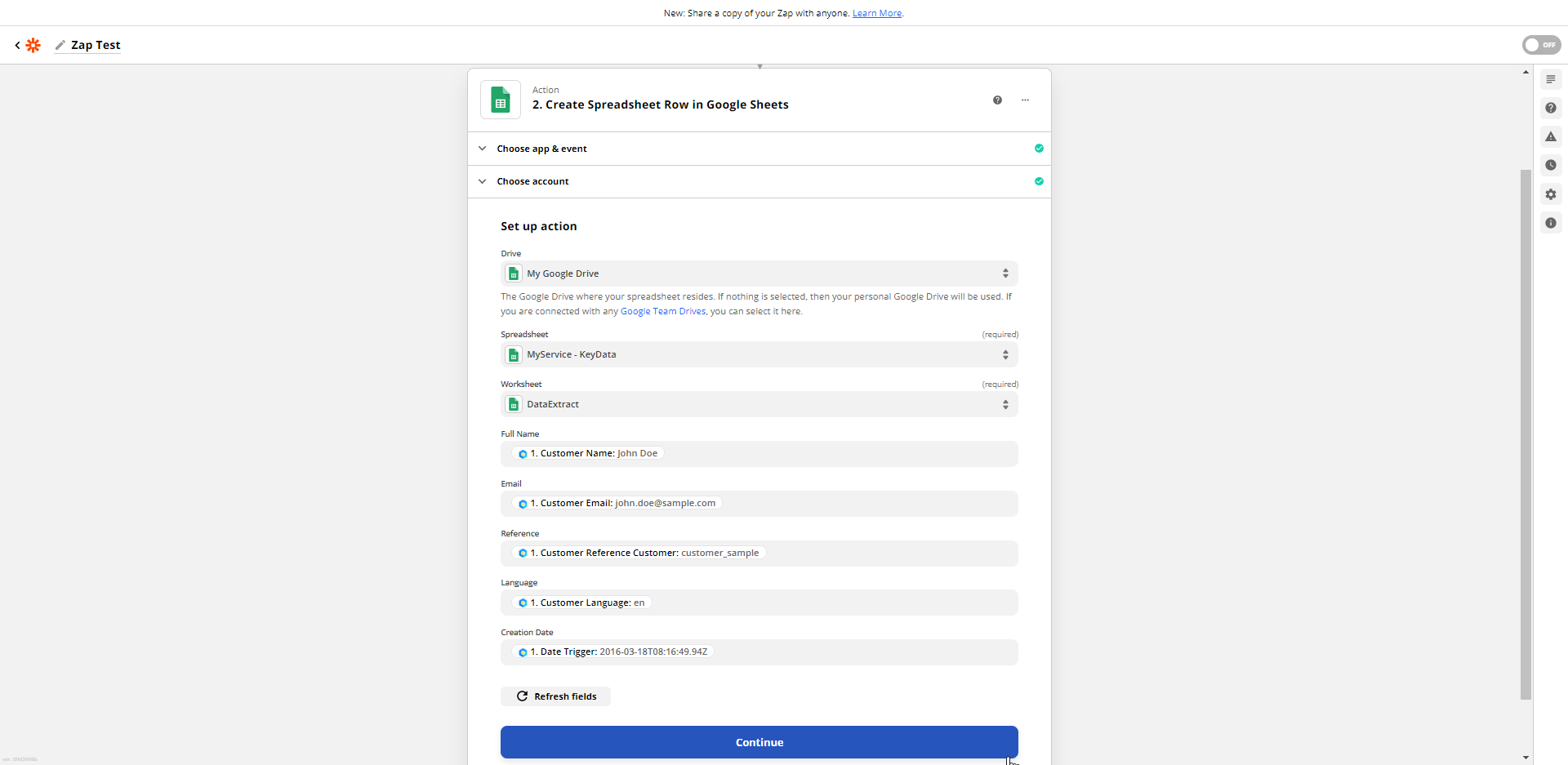This screenshot has width=1568, height=765.
Task: Click into the Reference field
Action: (759, 554)
